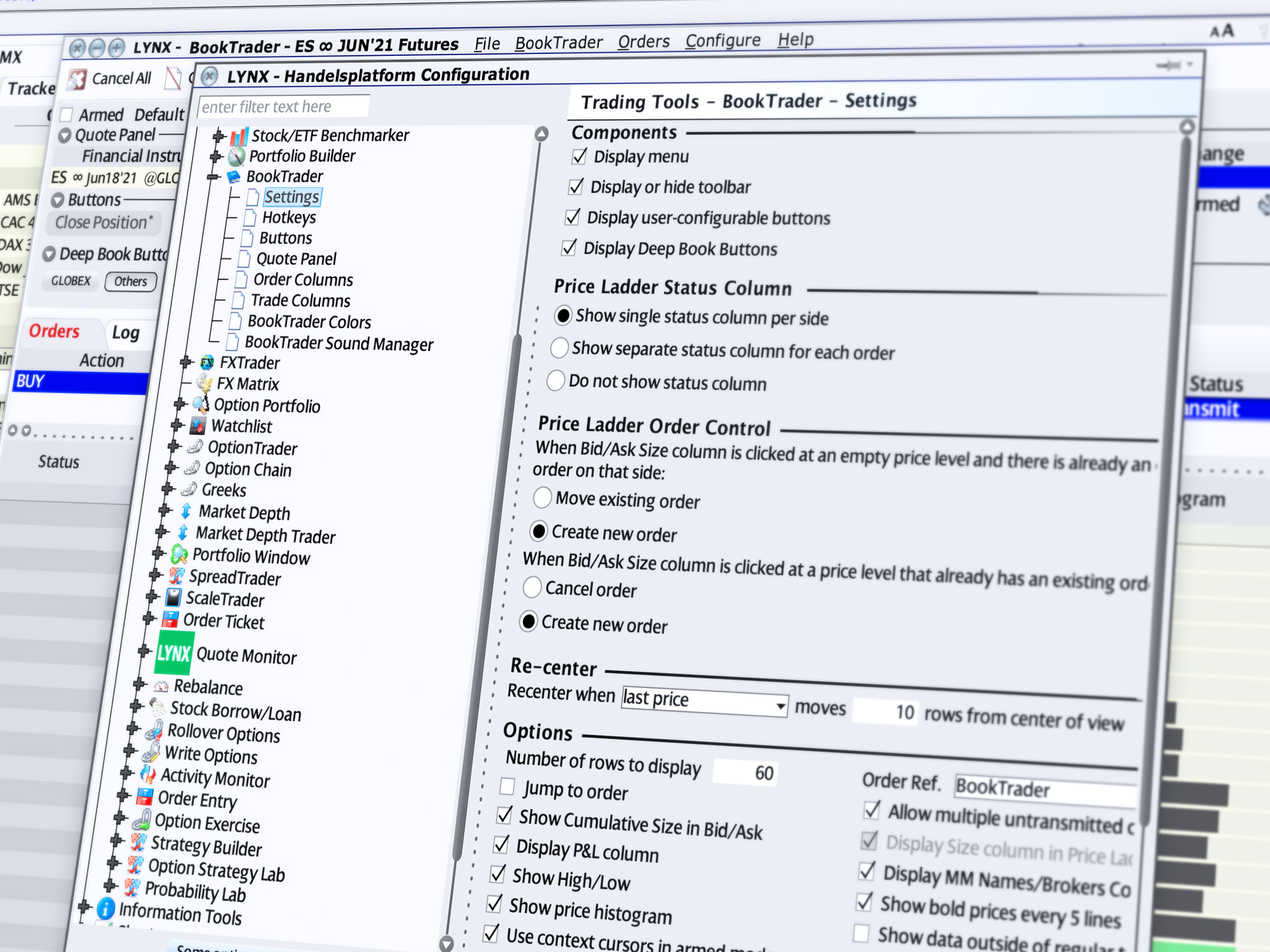The image size is (1270, 952).
Task: Open the Orders menu in menu bar
Action: pyautogui.click(x=644, y=41)
